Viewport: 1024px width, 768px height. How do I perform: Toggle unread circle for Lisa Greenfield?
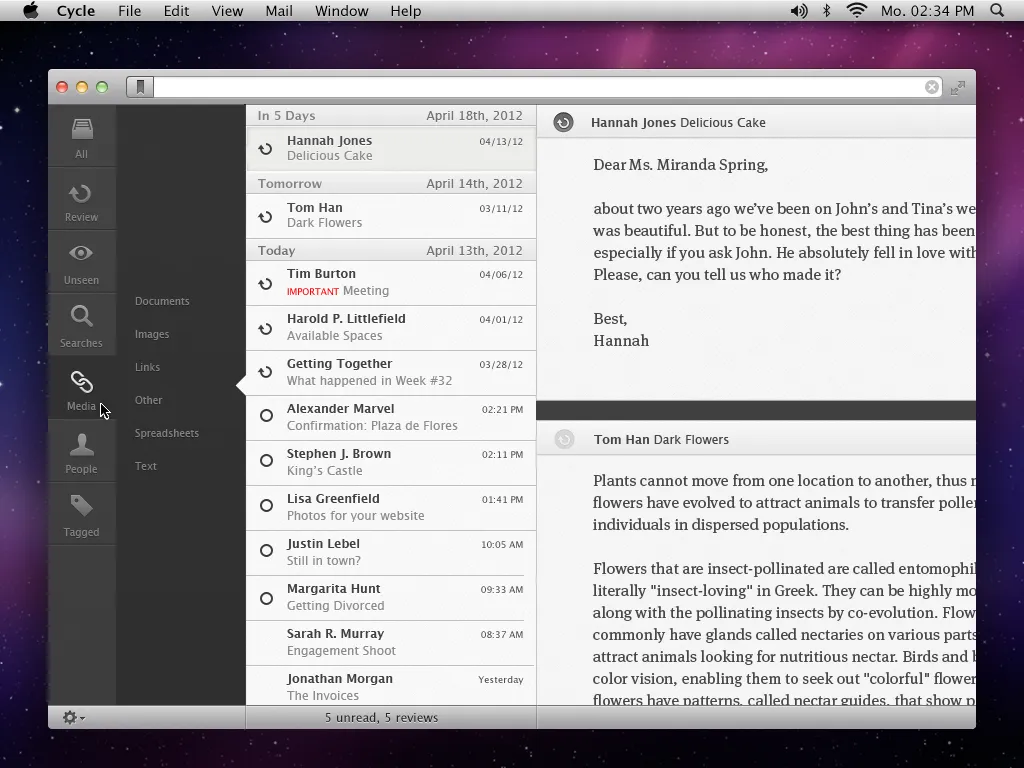pyautogui.click(x=266, y=505)
